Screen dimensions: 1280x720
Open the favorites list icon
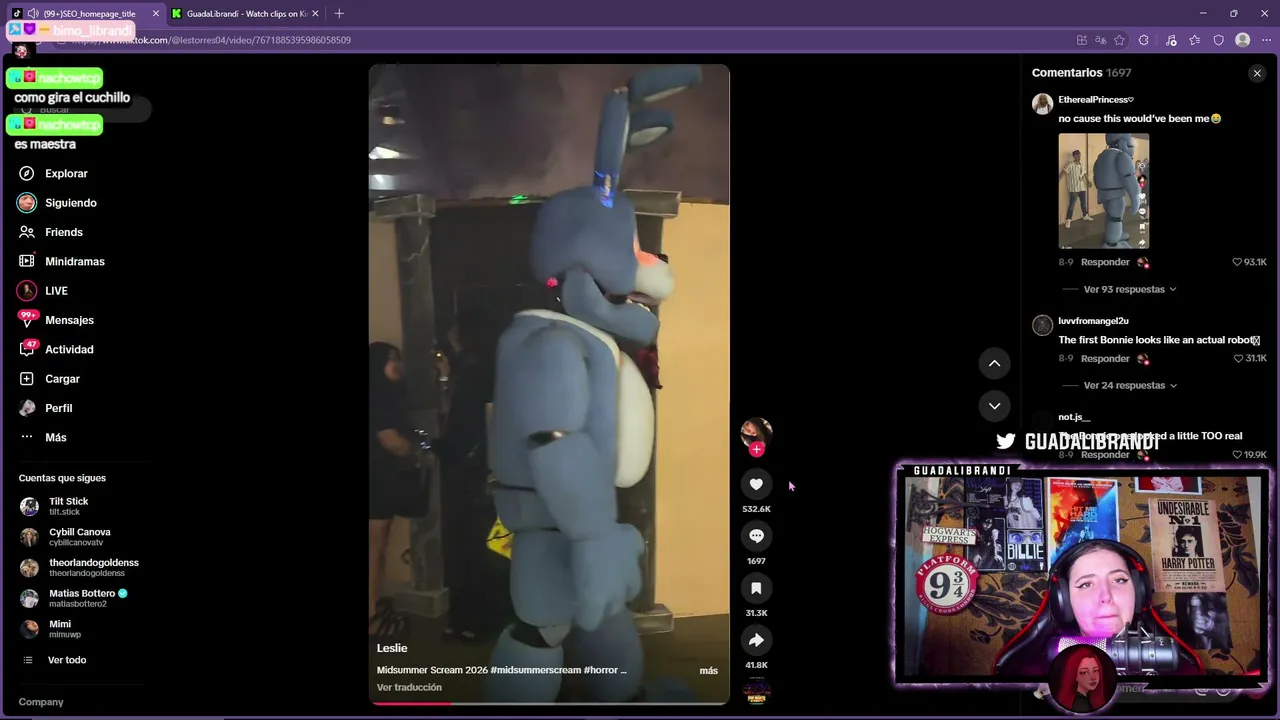click(1195, 40)
